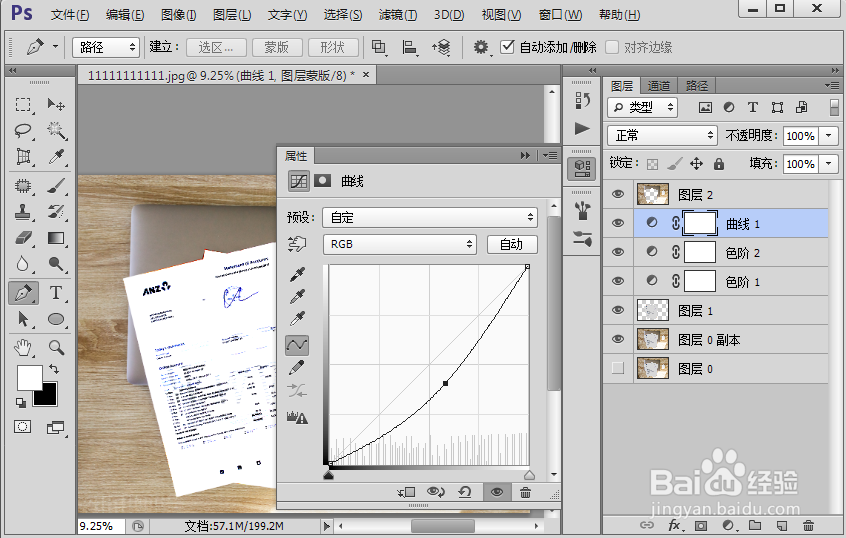Screen dimensions: 846x538
Task: Select the Path Selection tool
Action: tap(23, 319)
